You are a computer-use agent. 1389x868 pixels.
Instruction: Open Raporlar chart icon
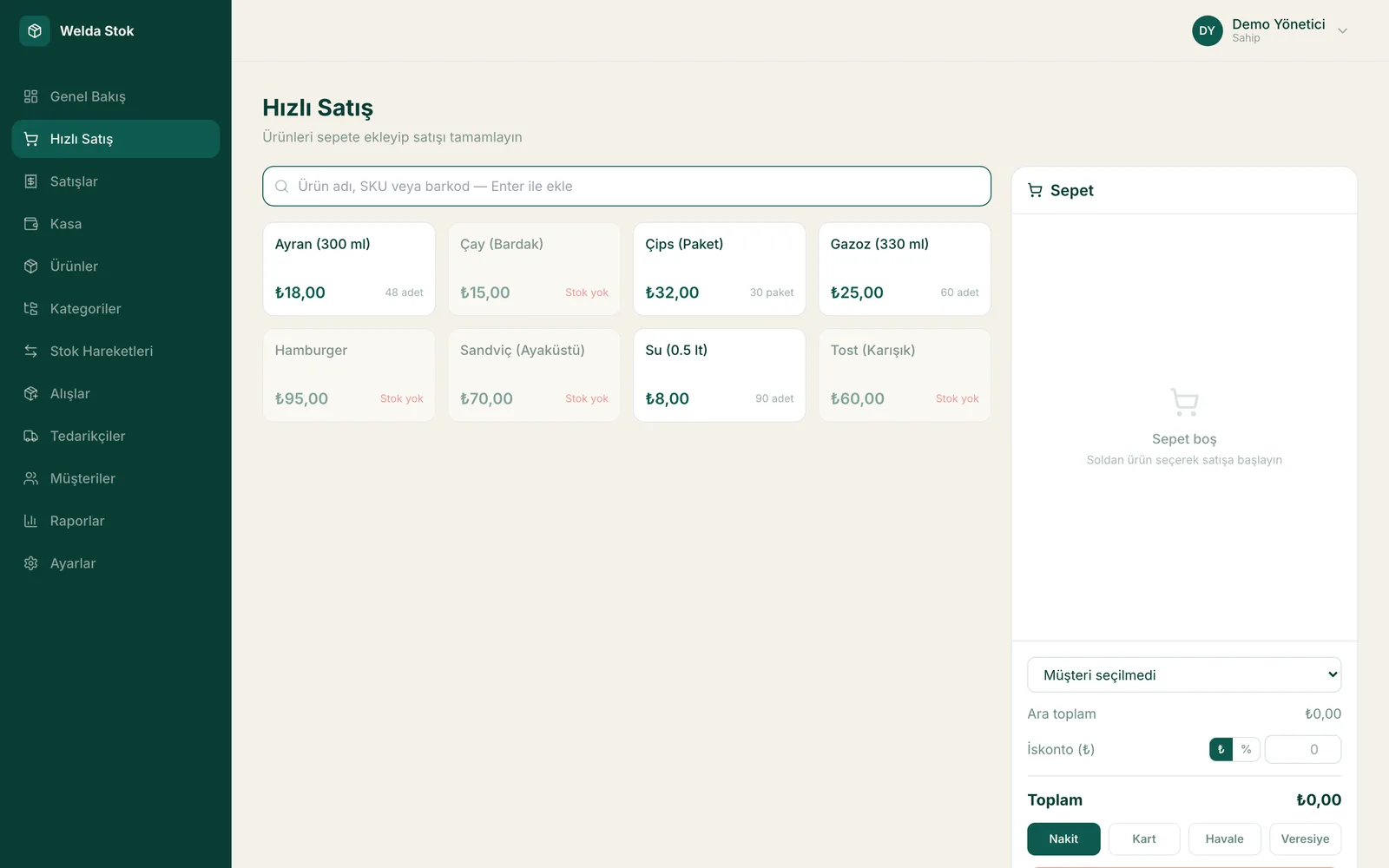[x=31, y=522]
